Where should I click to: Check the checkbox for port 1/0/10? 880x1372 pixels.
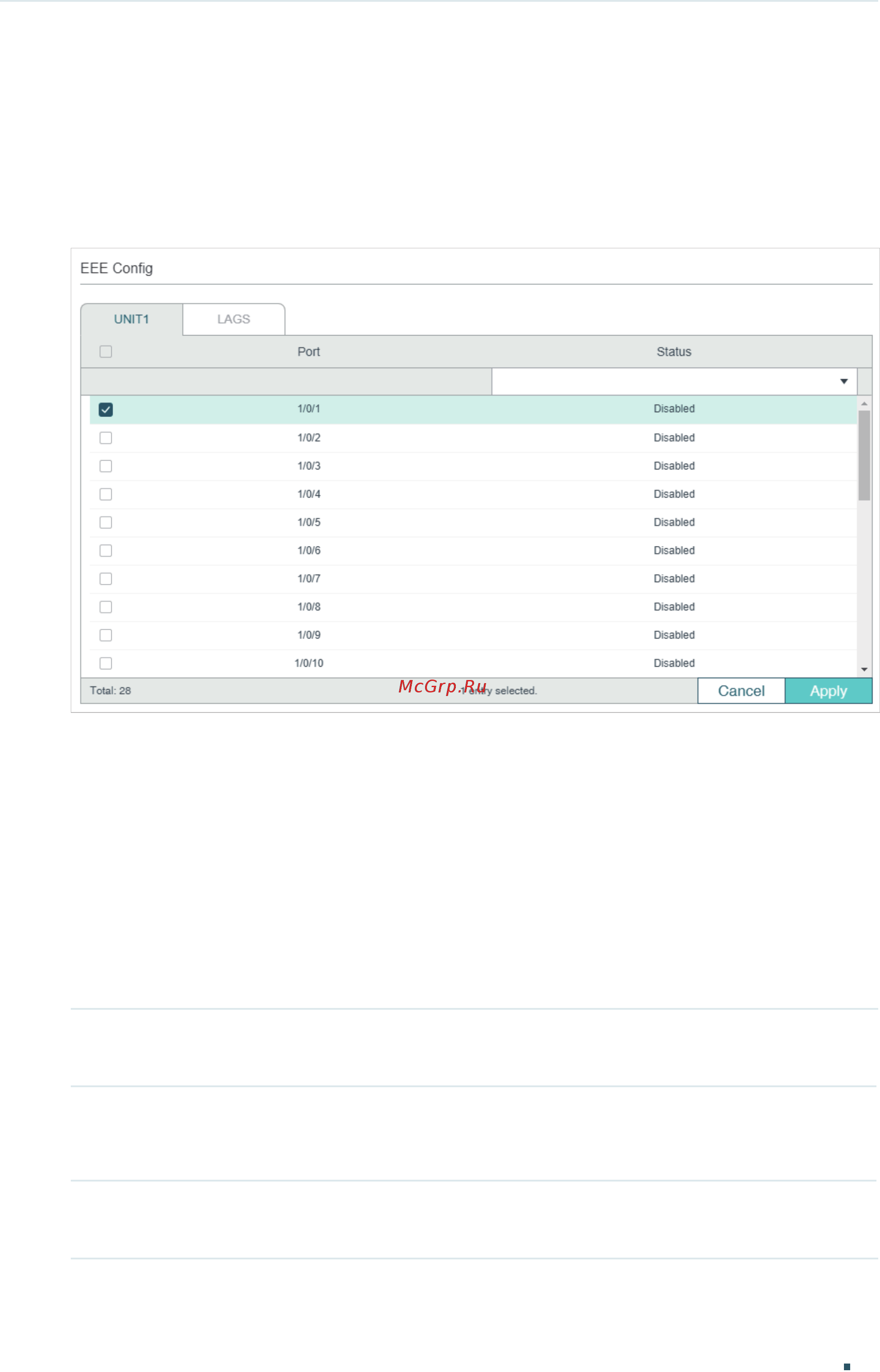[x=105, y=663]
